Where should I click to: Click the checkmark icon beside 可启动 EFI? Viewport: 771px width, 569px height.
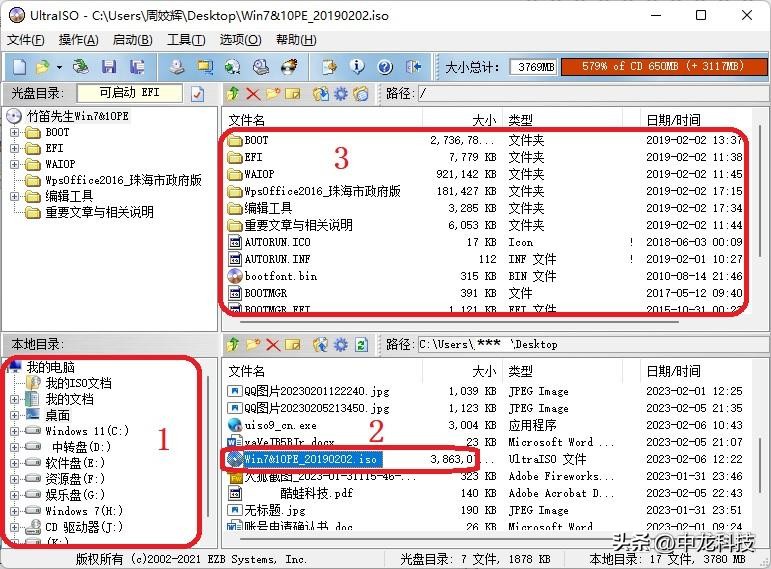pyautogui.click(x=198, y=93)
